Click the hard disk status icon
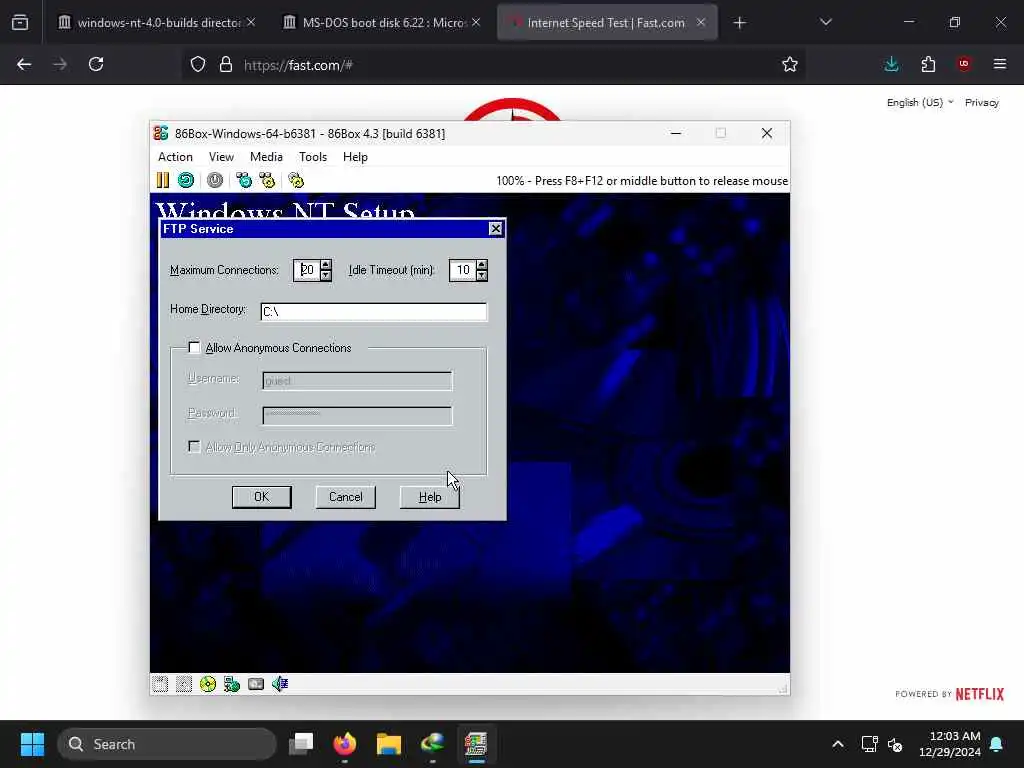This screenshot has height=768, width=1024. point(256,684)
